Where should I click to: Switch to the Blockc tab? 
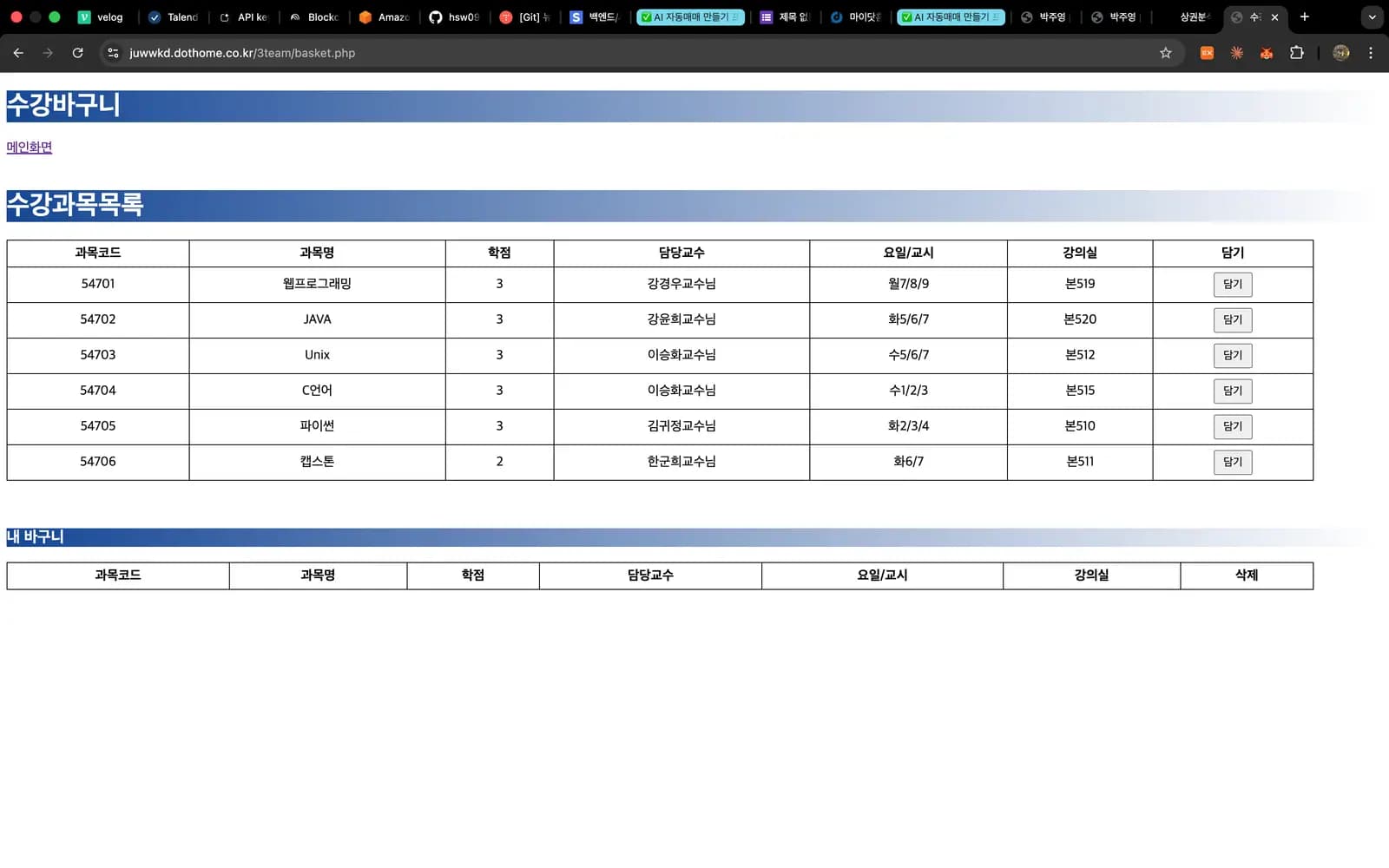coord(315,16)
